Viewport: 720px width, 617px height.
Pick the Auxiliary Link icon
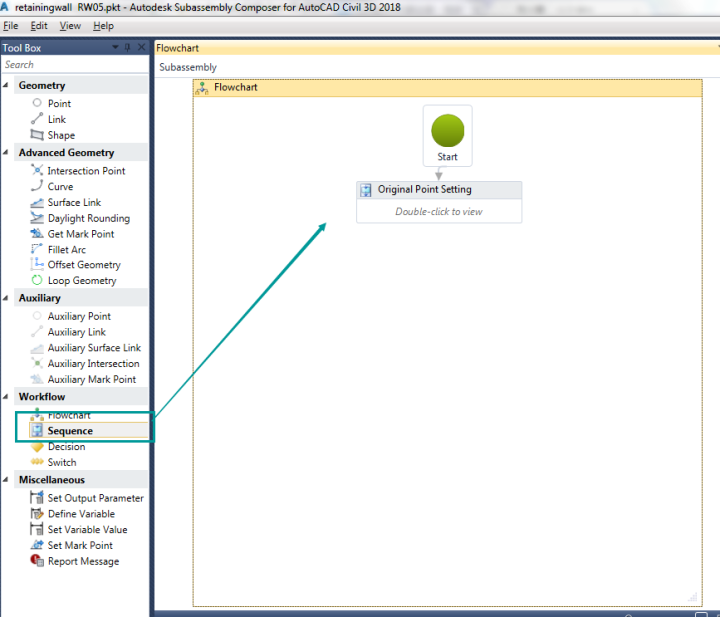37,331
